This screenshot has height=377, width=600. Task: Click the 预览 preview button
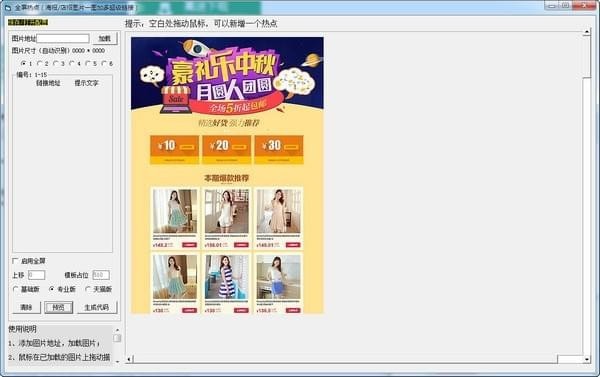59,307
